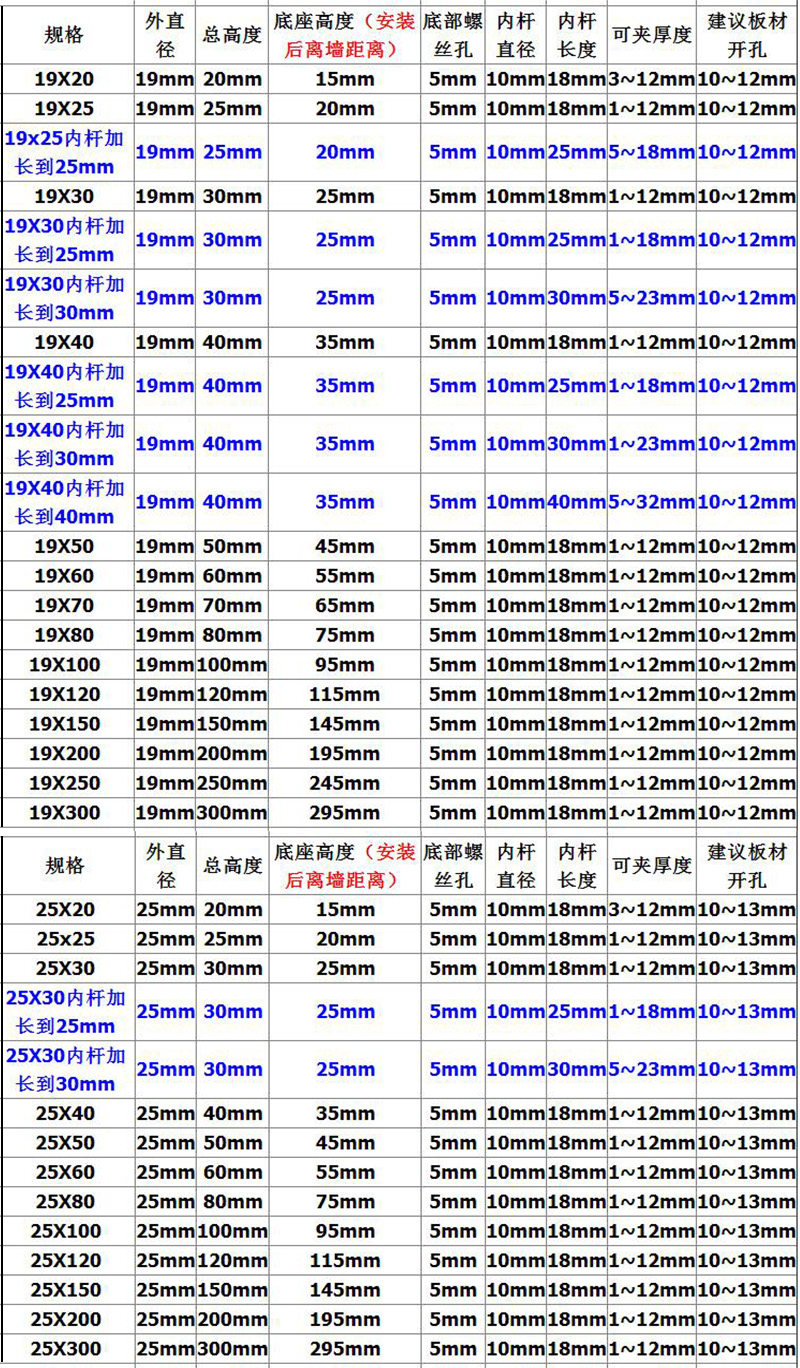
Task: Click '5~23mm' in the 25X30内杆加长到30mm row
Action: 651,1070
